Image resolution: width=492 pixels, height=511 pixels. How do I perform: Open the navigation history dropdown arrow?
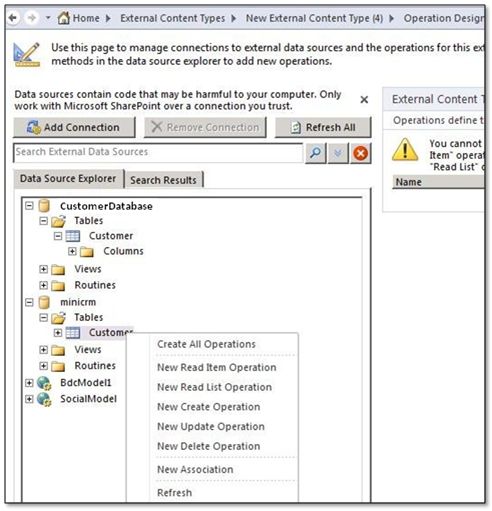pyautogui.click(x=48, y=18)
